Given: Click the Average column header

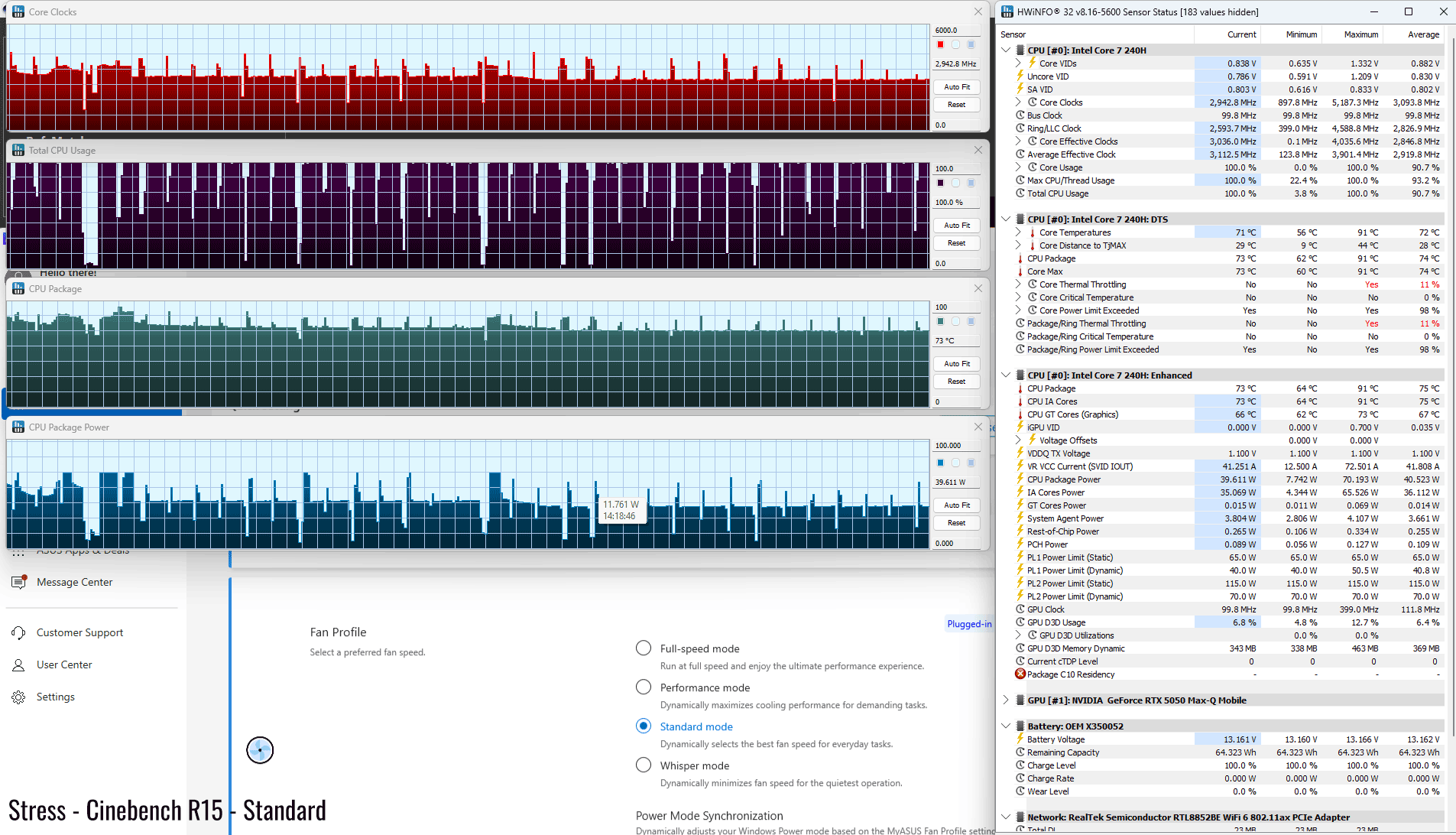Looking at the screenshot, I should point(1414,34).
